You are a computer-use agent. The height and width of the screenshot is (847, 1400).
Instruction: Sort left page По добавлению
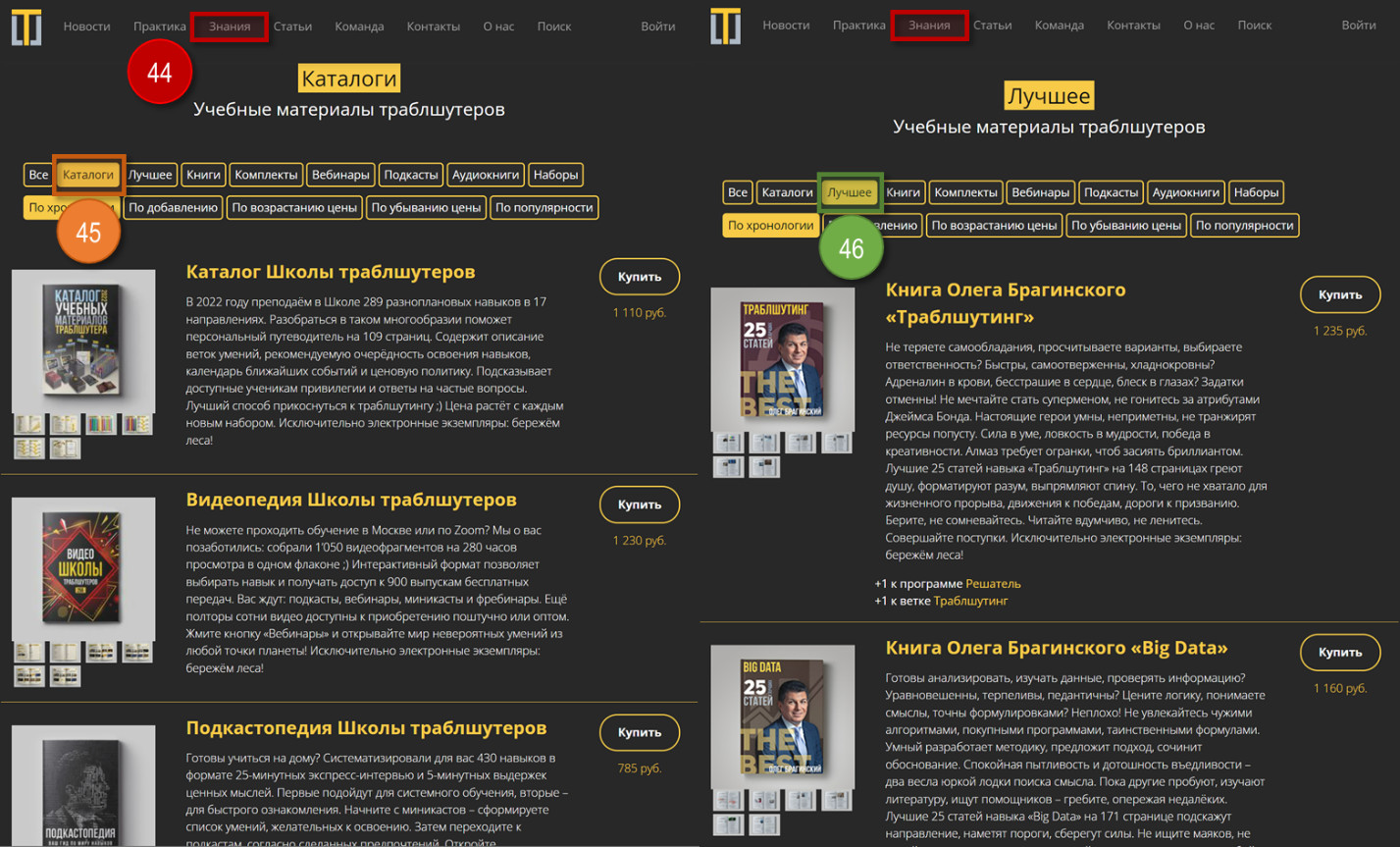click(174, 207)
